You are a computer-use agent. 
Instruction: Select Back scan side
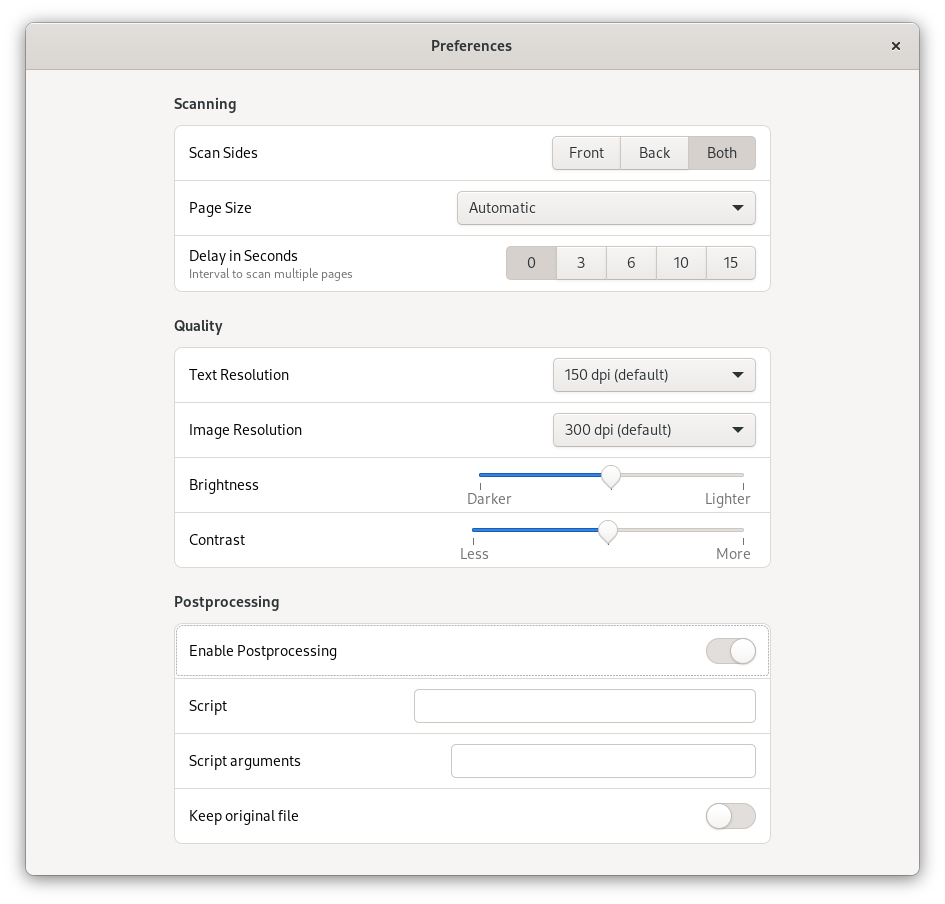click(655, 153)
